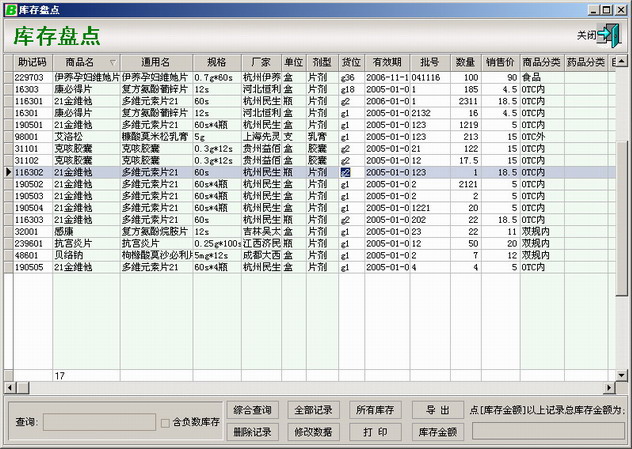Click the 有效期 column header

(x=385, y=62)
